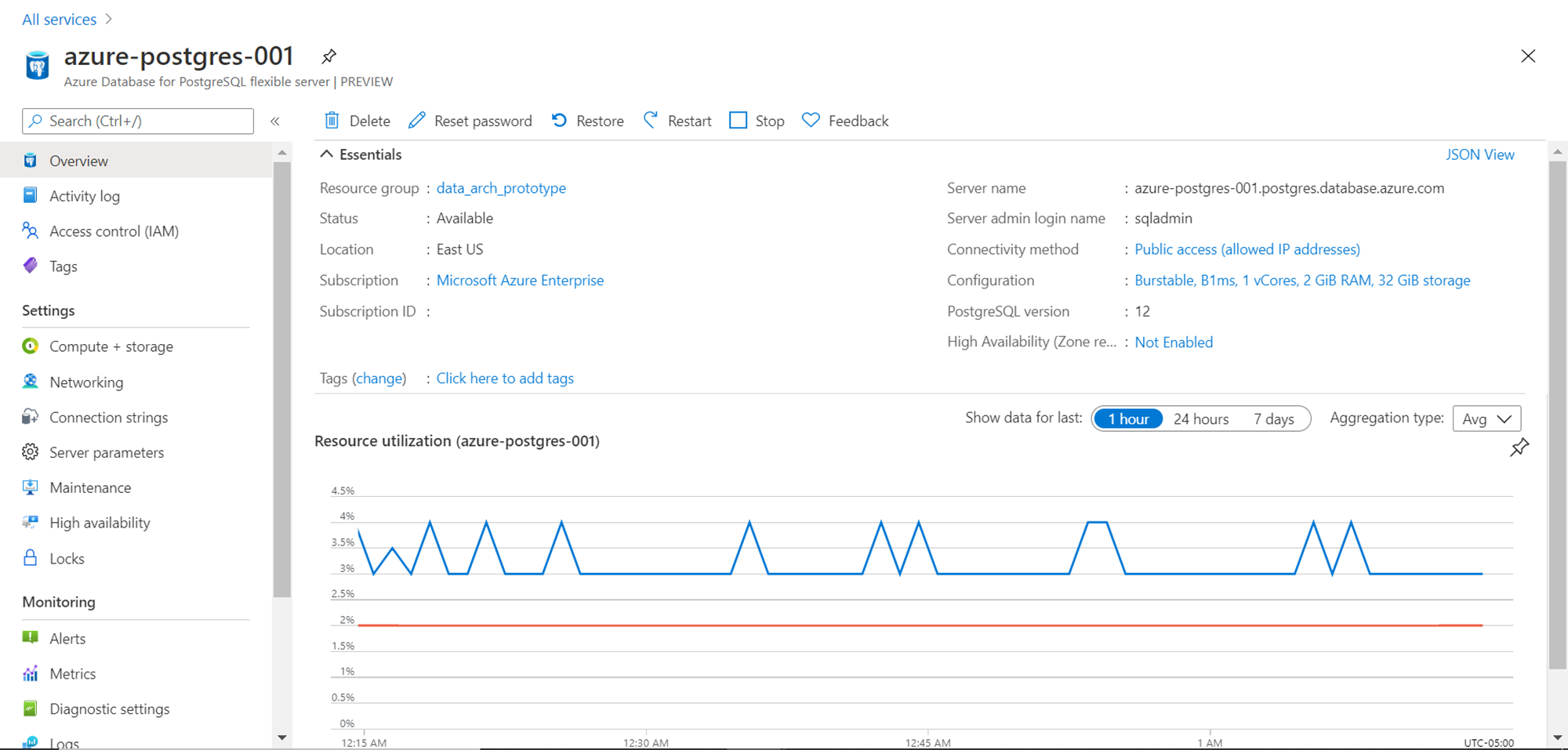Switch chart range to 7 days

click(1274, 418)
